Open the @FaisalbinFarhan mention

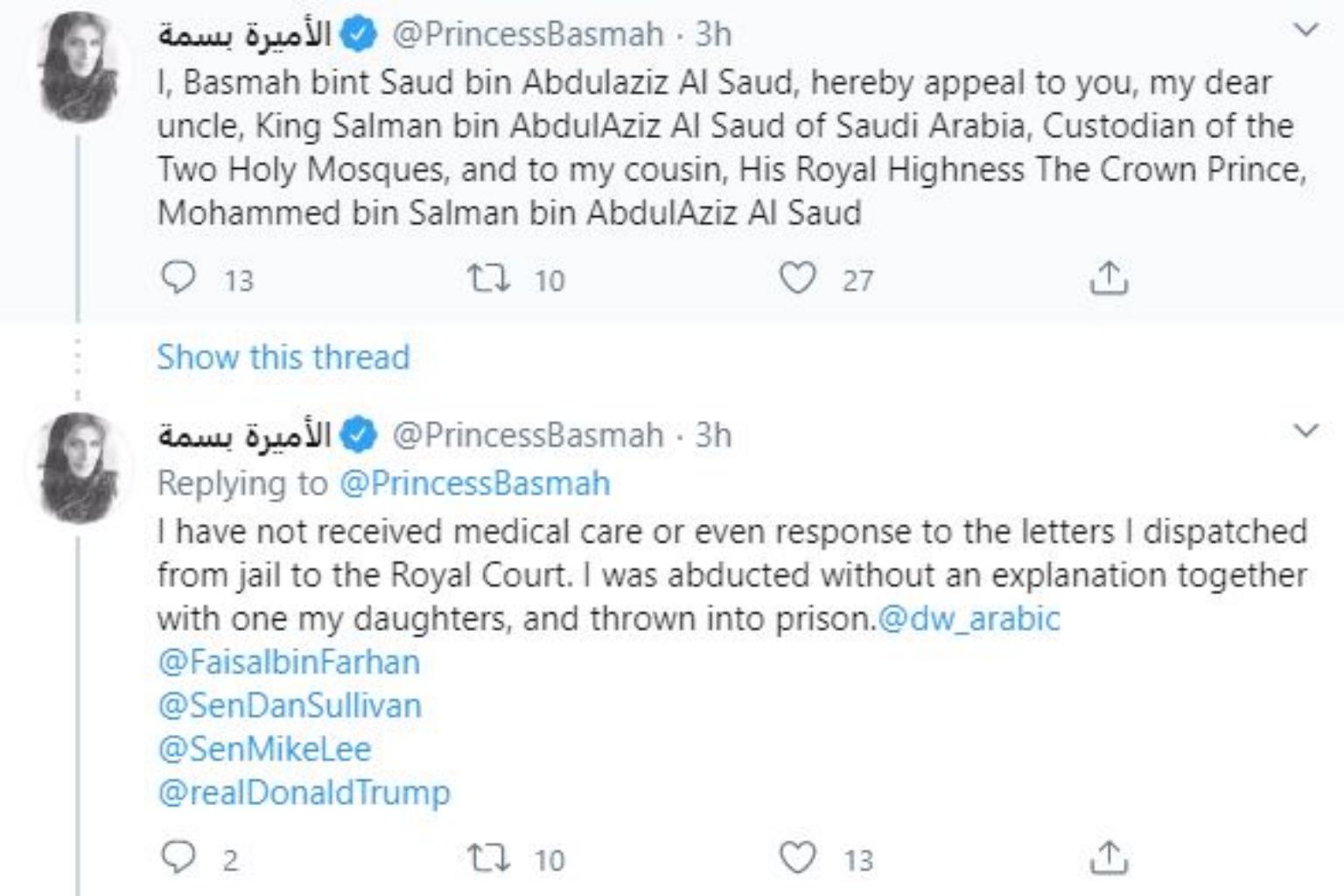click(x=289, y=662)
